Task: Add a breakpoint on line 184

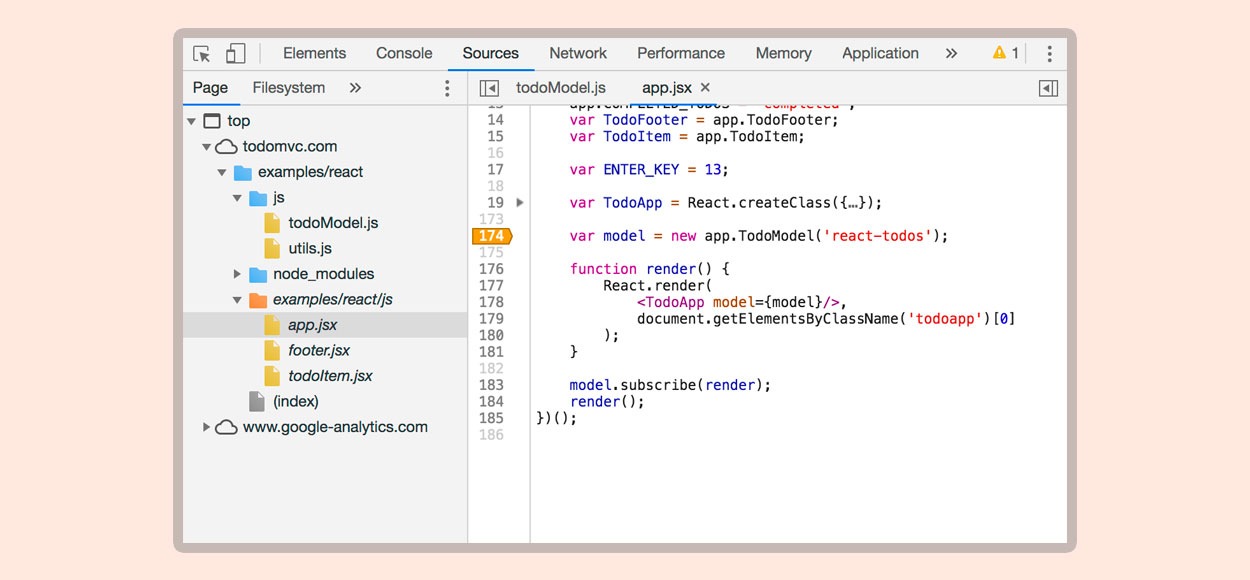Action: 491,401
